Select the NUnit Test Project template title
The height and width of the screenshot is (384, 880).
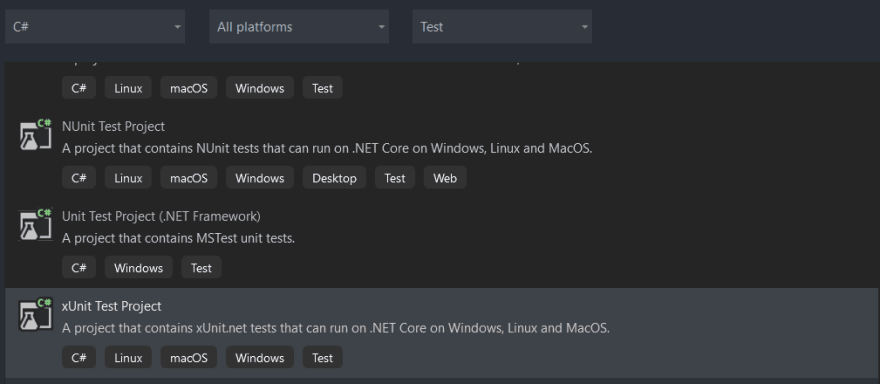click(x=113, y=126)
